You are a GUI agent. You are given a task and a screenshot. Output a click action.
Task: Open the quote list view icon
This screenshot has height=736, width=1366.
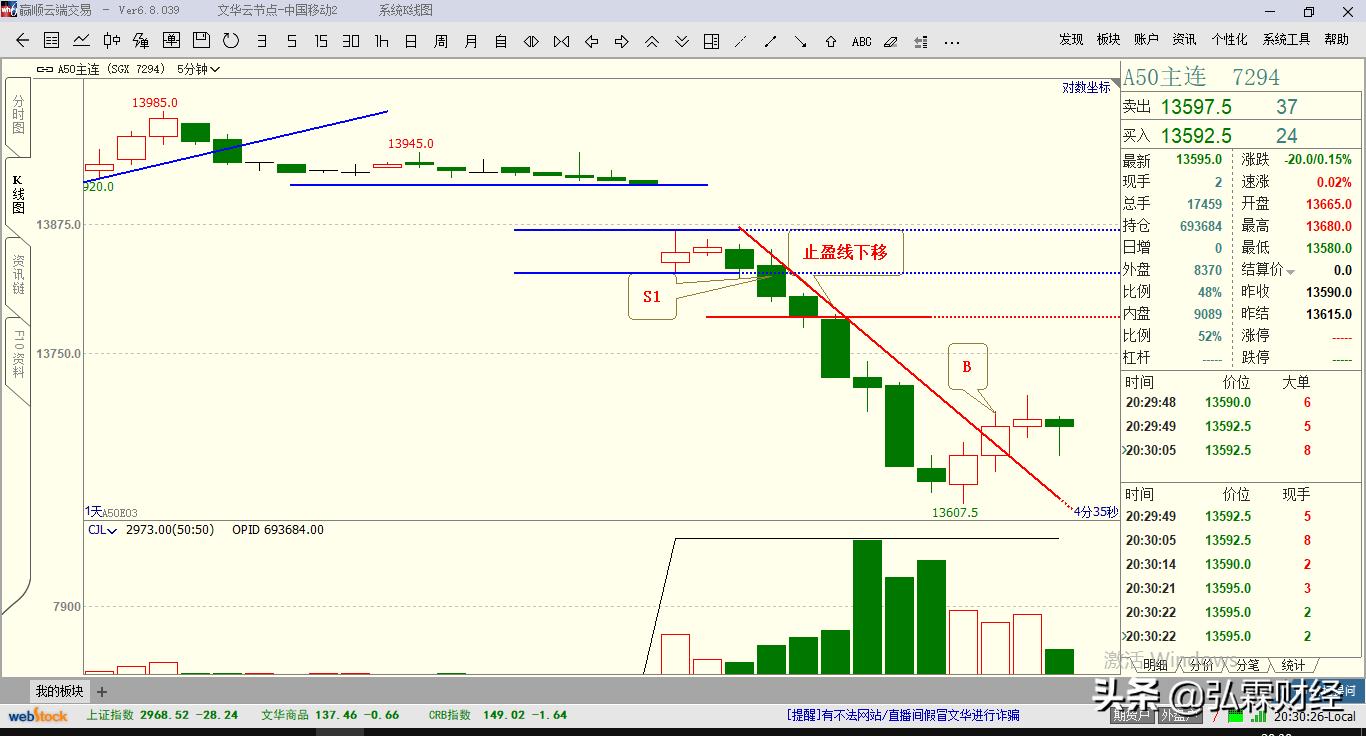tap(52, 41)
